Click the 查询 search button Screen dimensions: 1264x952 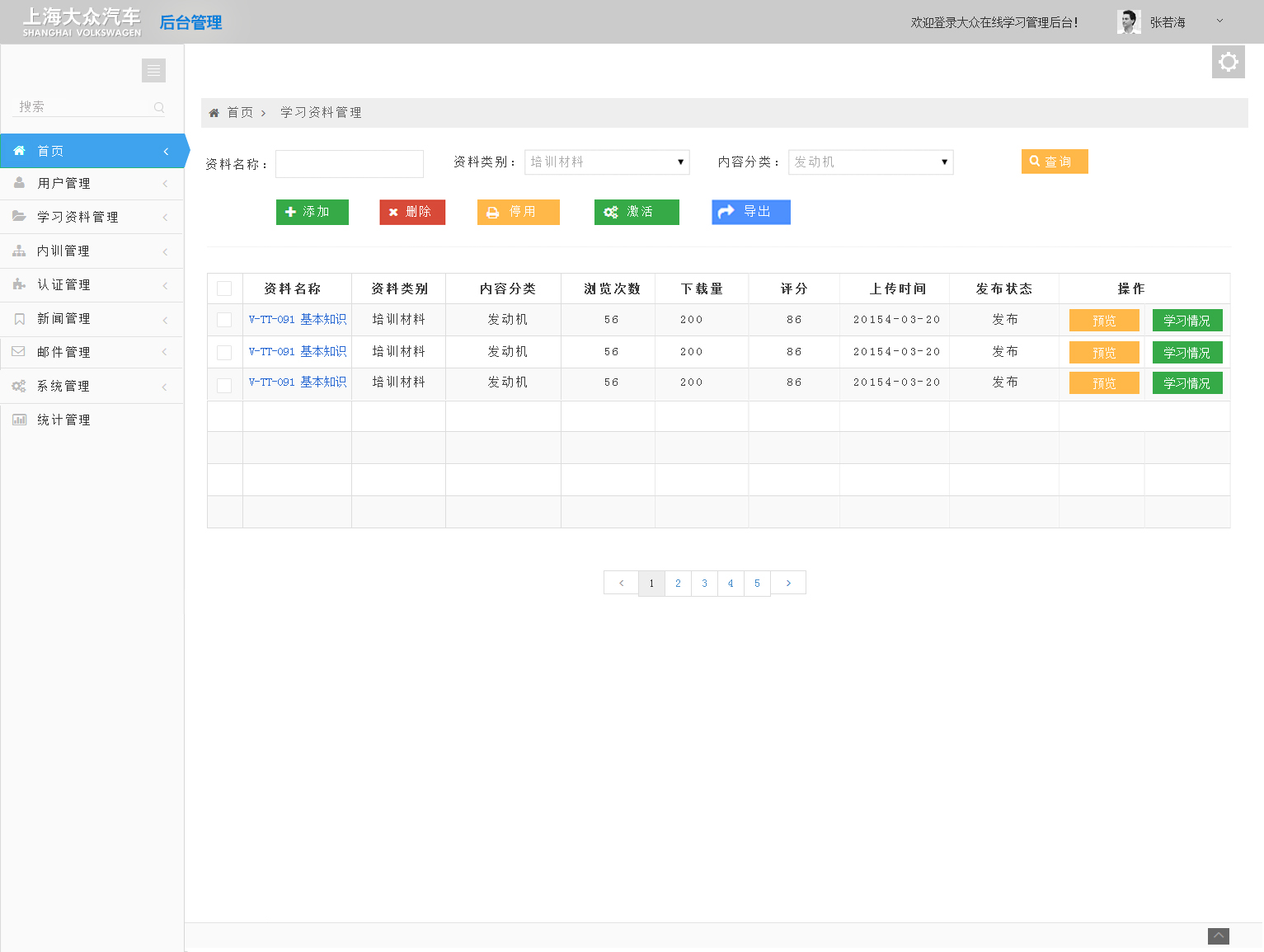(x=1055, y=162)
